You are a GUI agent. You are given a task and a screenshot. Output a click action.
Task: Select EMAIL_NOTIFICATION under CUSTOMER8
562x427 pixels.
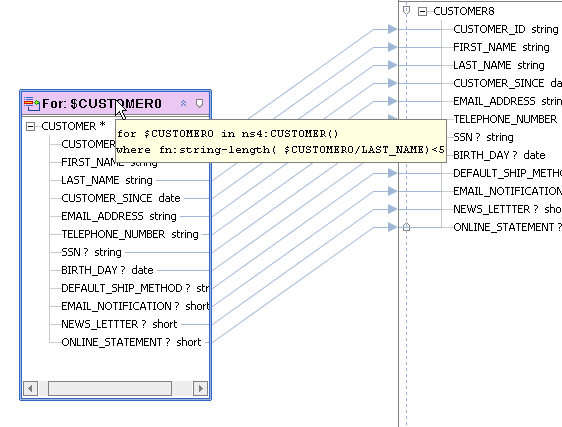click(x=508, y=191)
